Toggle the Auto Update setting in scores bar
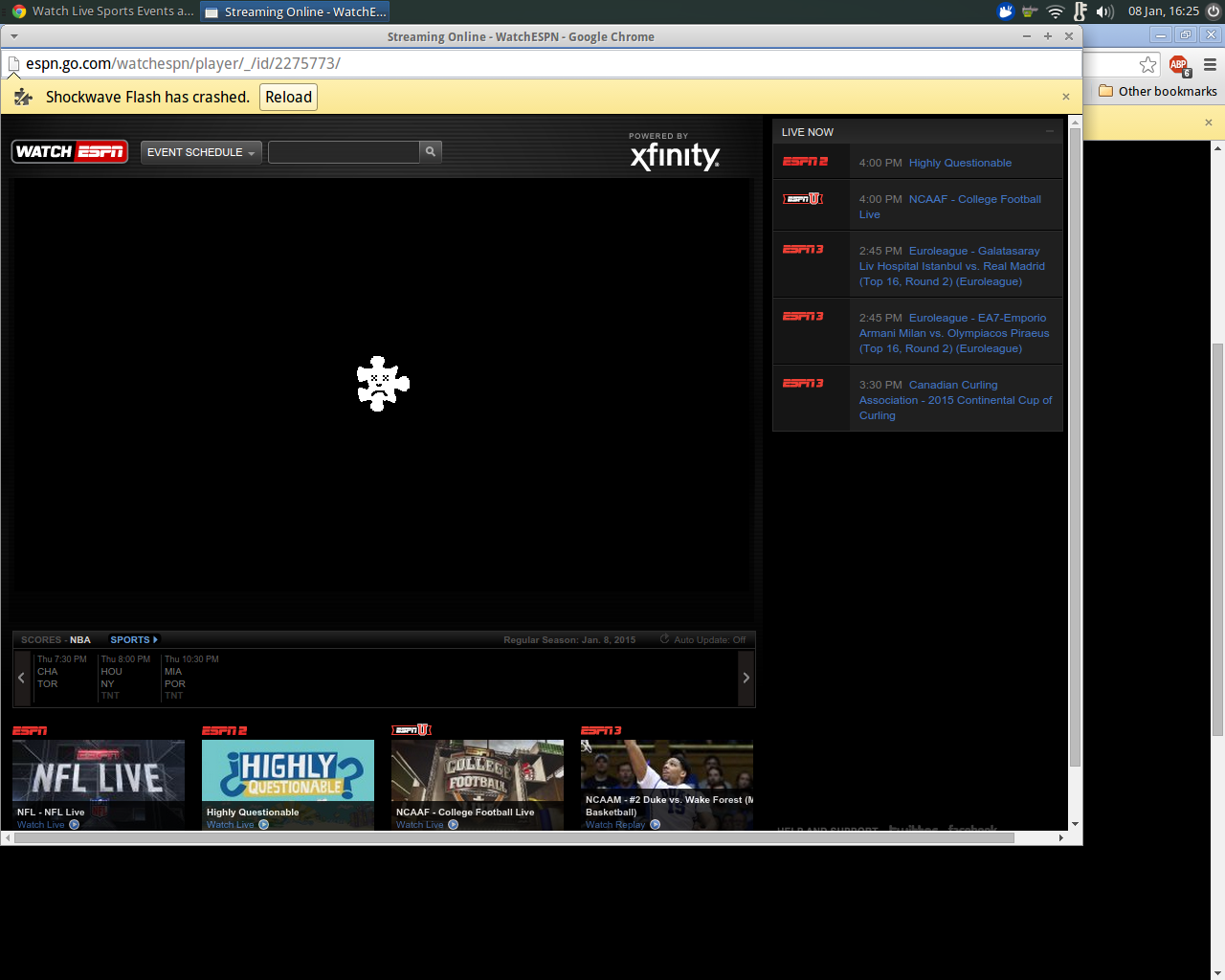The image size is (1225, 980). (x=702, y=639)
